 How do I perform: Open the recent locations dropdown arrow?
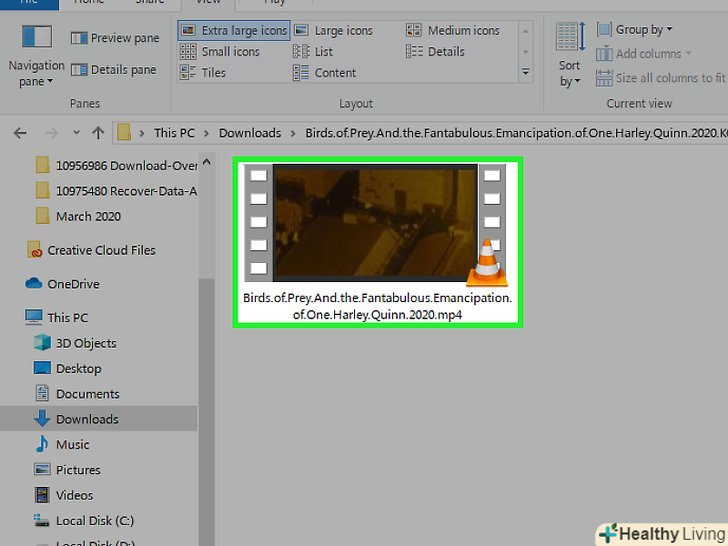(x=77, y=133)
